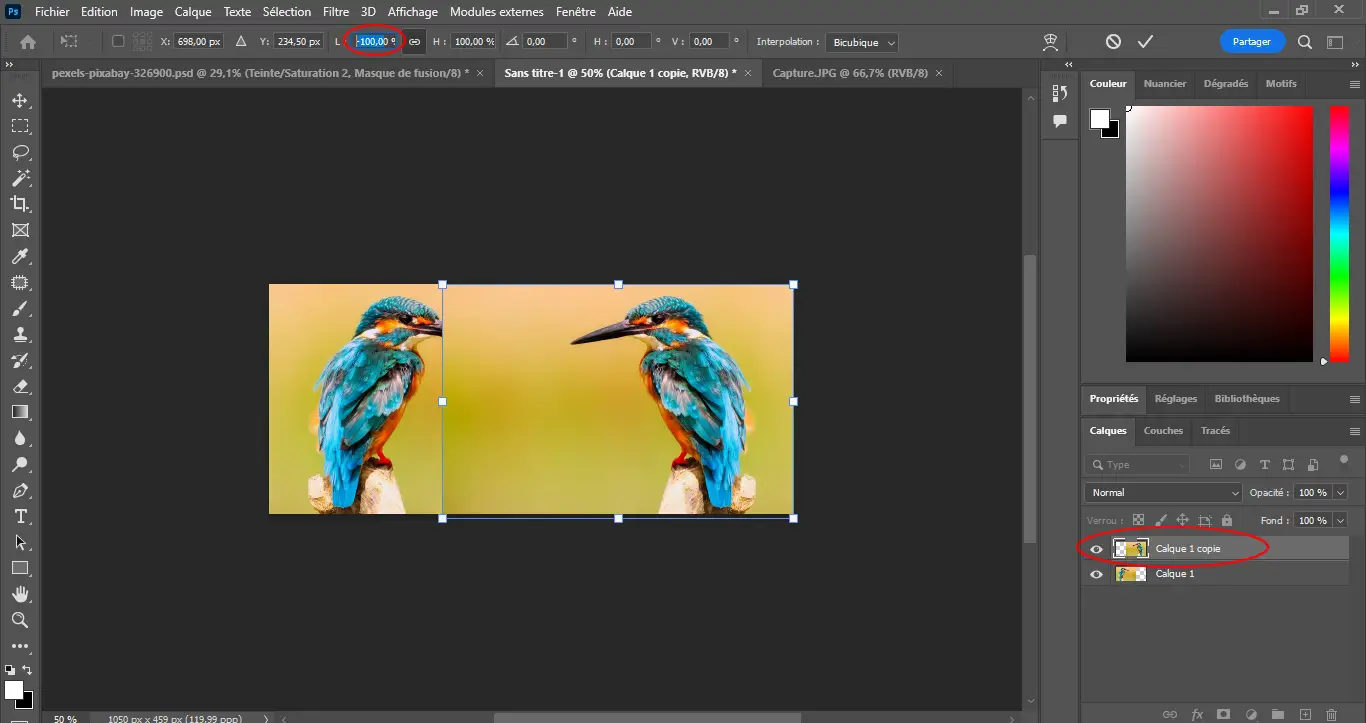The width and height of the screenshot is (1366, 723).
Task: Select the Move tool
Action: coord(20,101)
